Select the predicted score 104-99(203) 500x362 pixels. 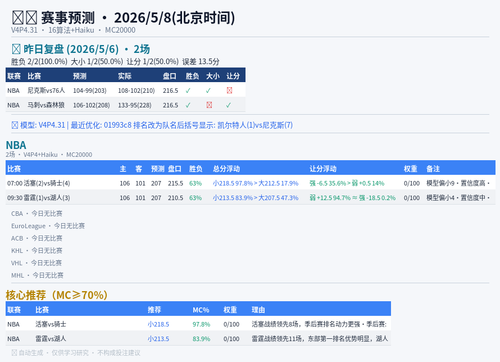point(90,91)
